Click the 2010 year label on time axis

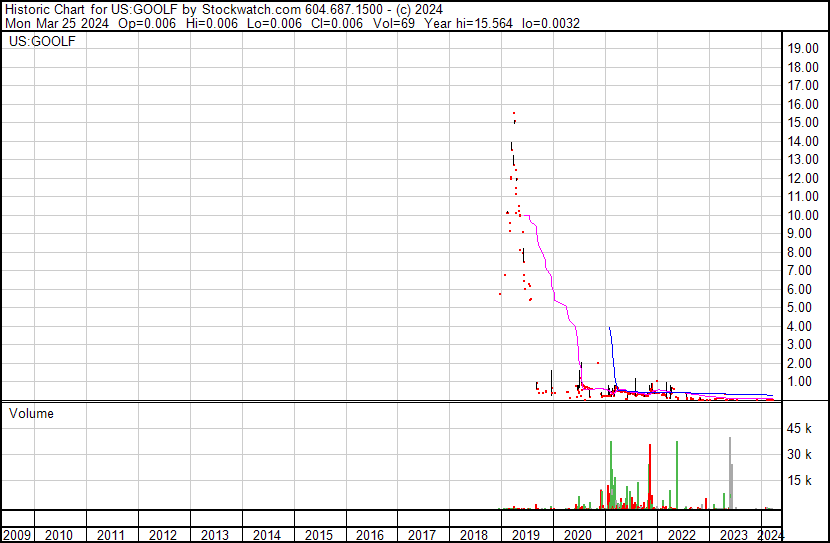point(59,535)
